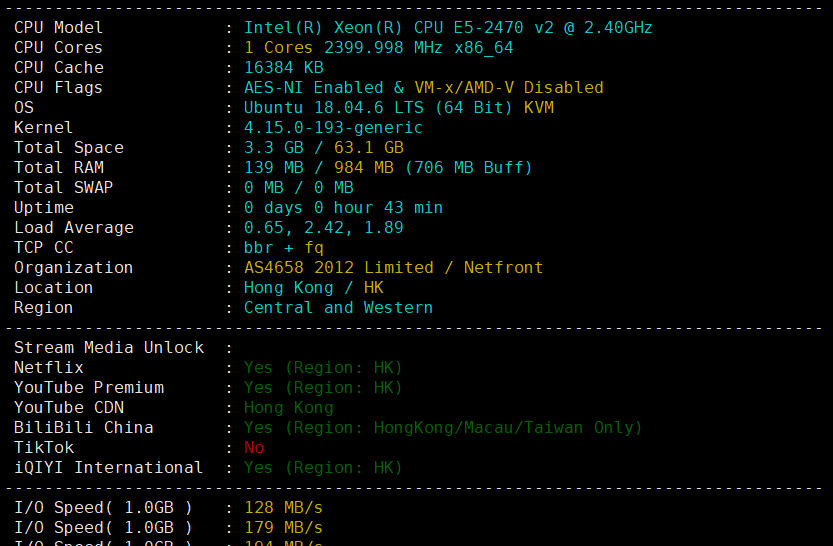Select 'Yes (Region: HongKong/Macau/Taiwan Only)' result

coord(443,428)
